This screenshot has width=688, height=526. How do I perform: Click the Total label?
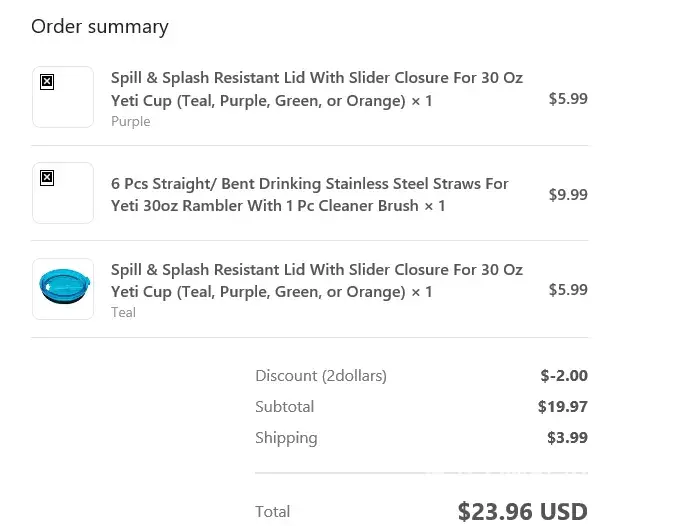273,512
